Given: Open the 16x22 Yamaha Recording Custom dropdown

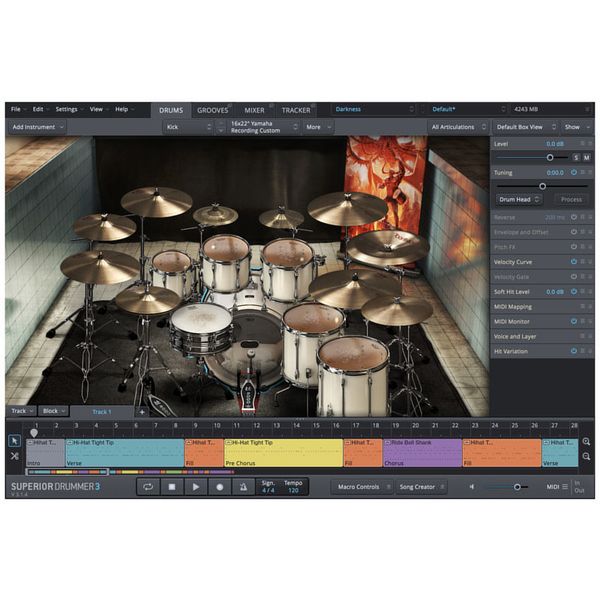Looking at the screenshot, I should point(264,127).
